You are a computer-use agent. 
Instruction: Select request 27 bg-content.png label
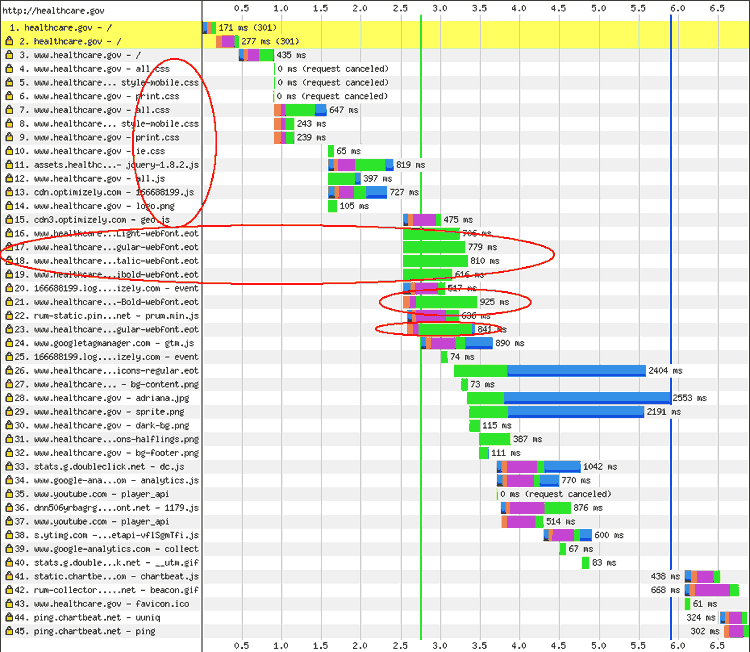coord(107,385)
